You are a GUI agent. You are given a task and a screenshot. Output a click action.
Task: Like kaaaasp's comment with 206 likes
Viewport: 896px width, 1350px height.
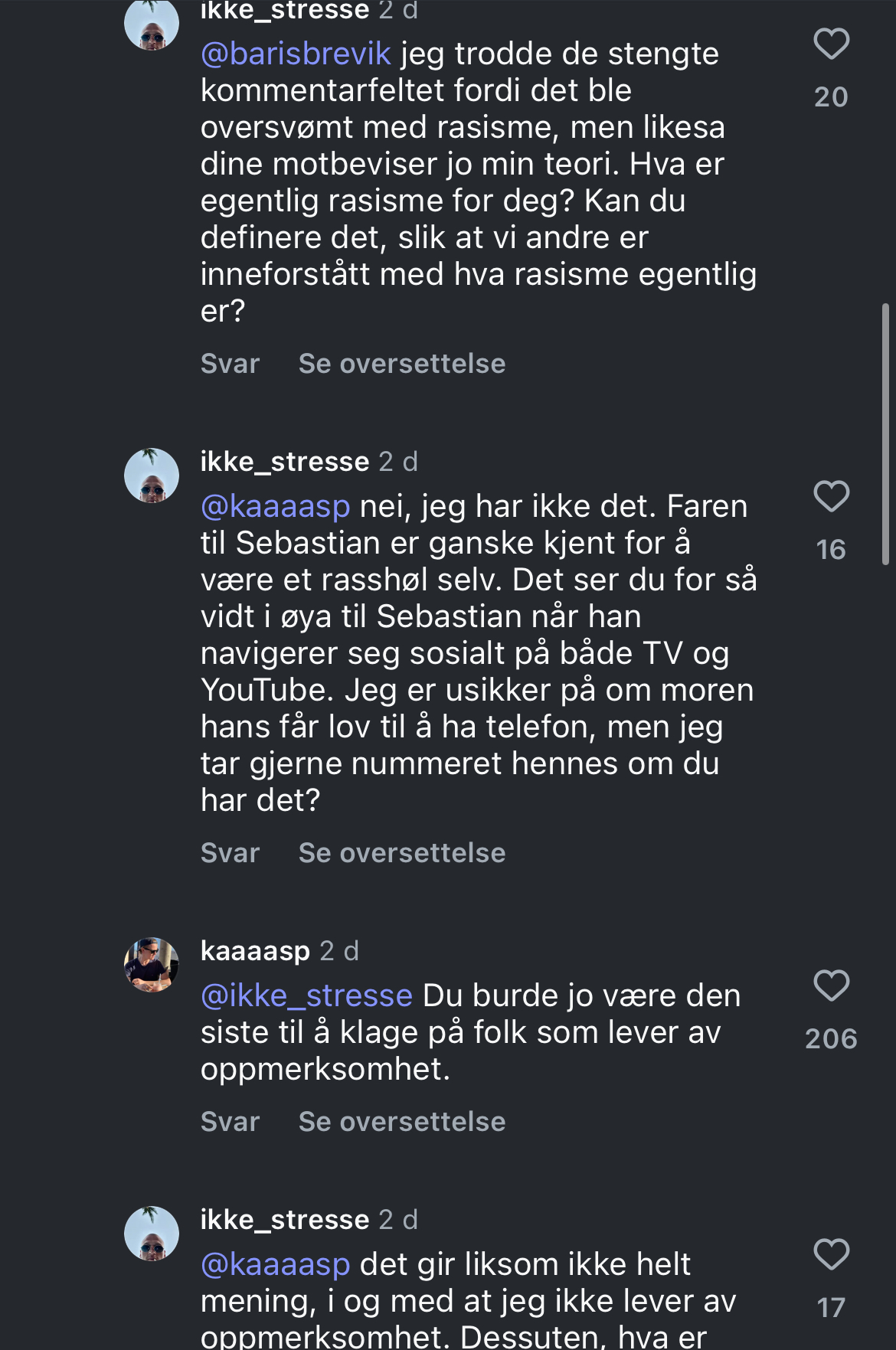[831, 986]
